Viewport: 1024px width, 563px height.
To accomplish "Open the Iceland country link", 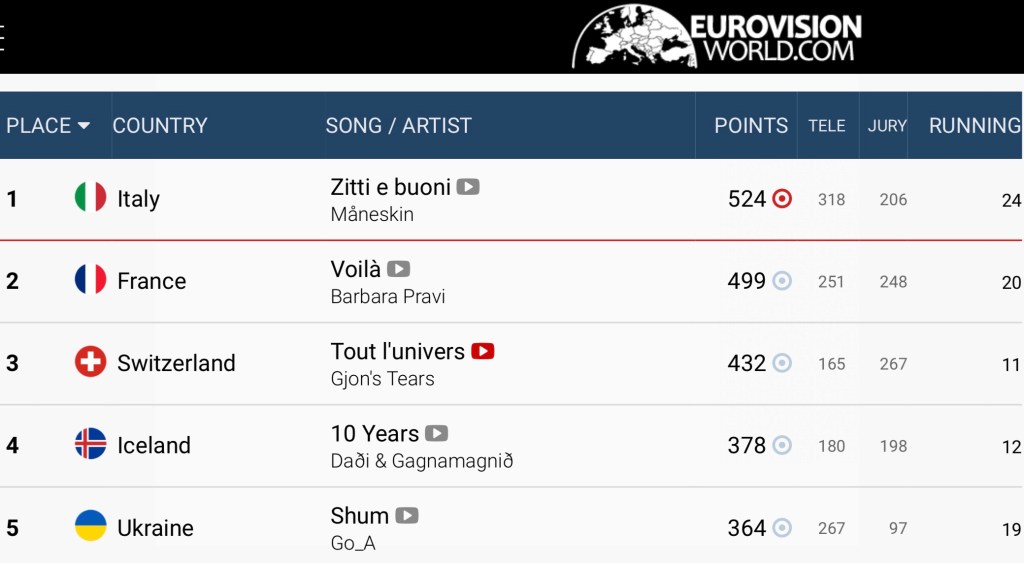I will pos(153,445).
